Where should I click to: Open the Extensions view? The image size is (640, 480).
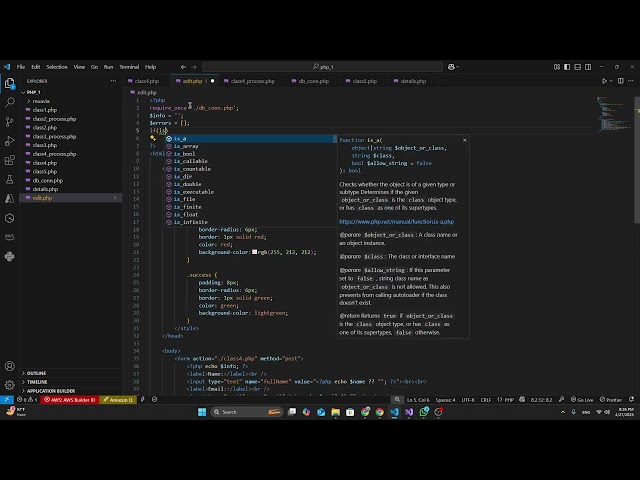pos(10,159)
